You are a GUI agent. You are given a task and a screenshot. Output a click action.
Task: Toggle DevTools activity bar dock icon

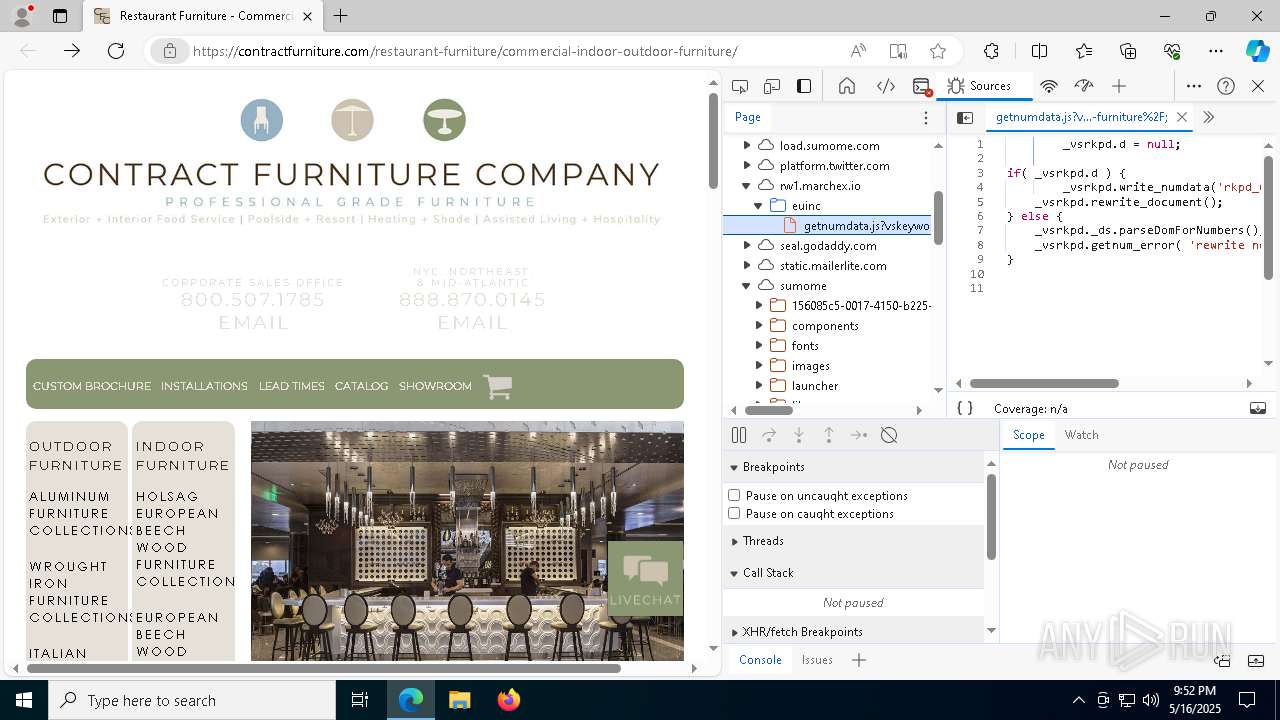point(804,86)
